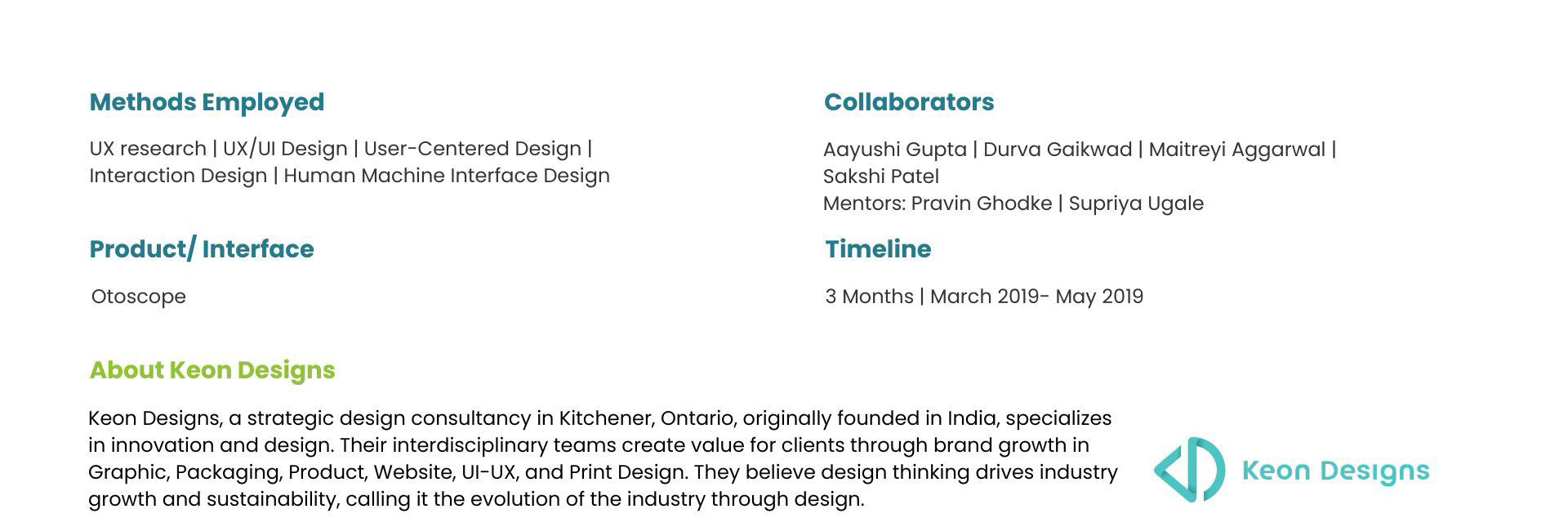This screenshot has height=527, width=1568.
Task: Click the Product/ Interface heading
Action: (201, 249)
